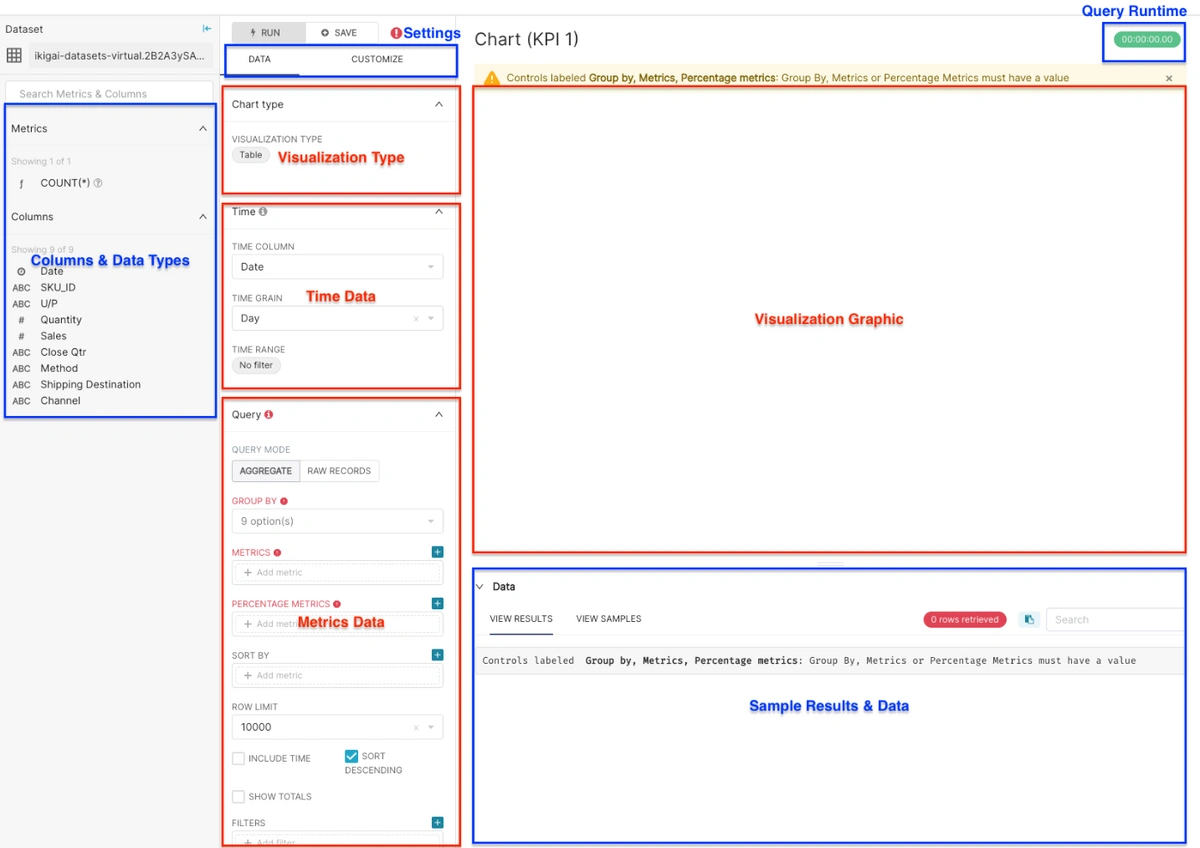Collapse the Data results panel chevron

click(x=479, y=587)
